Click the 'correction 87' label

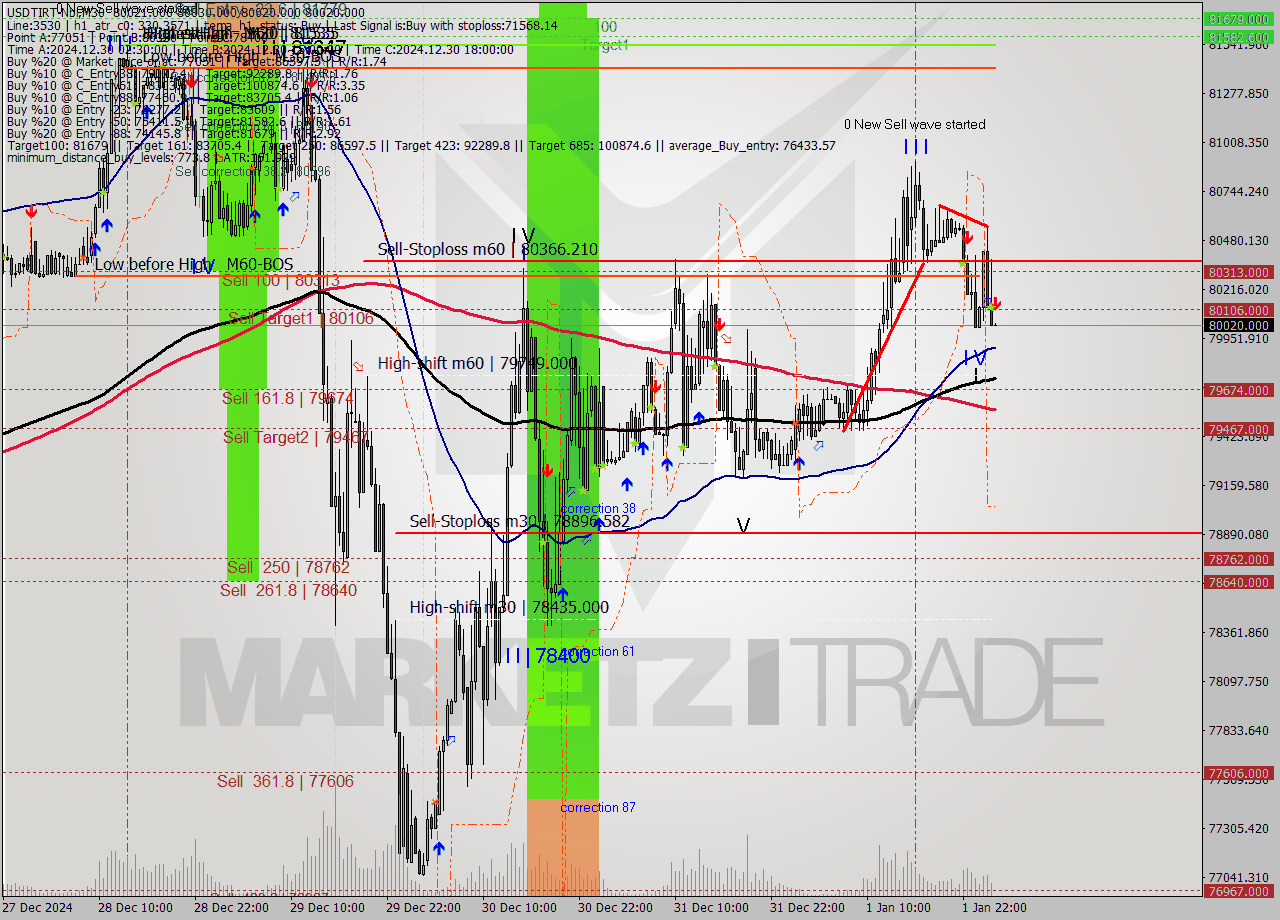click(x=598, y=807)
